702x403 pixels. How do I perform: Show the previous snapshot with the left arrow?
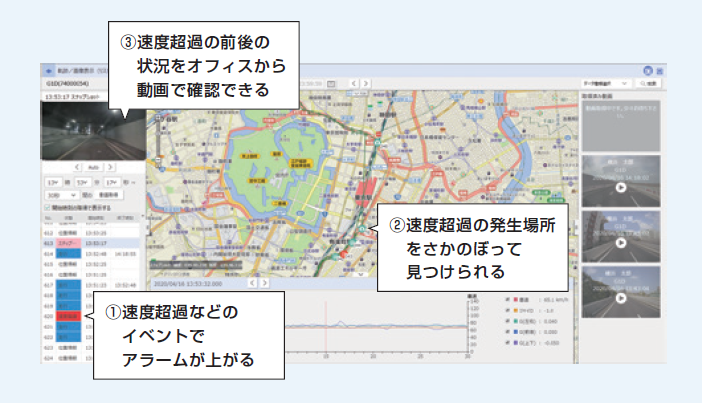pos(77,167)
